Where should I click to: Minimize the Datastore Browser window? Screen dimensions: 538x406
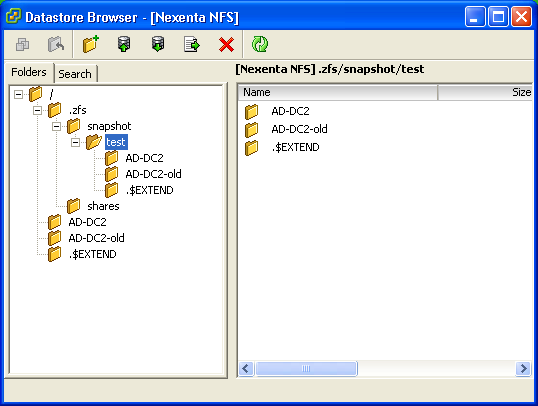[475, 16]
